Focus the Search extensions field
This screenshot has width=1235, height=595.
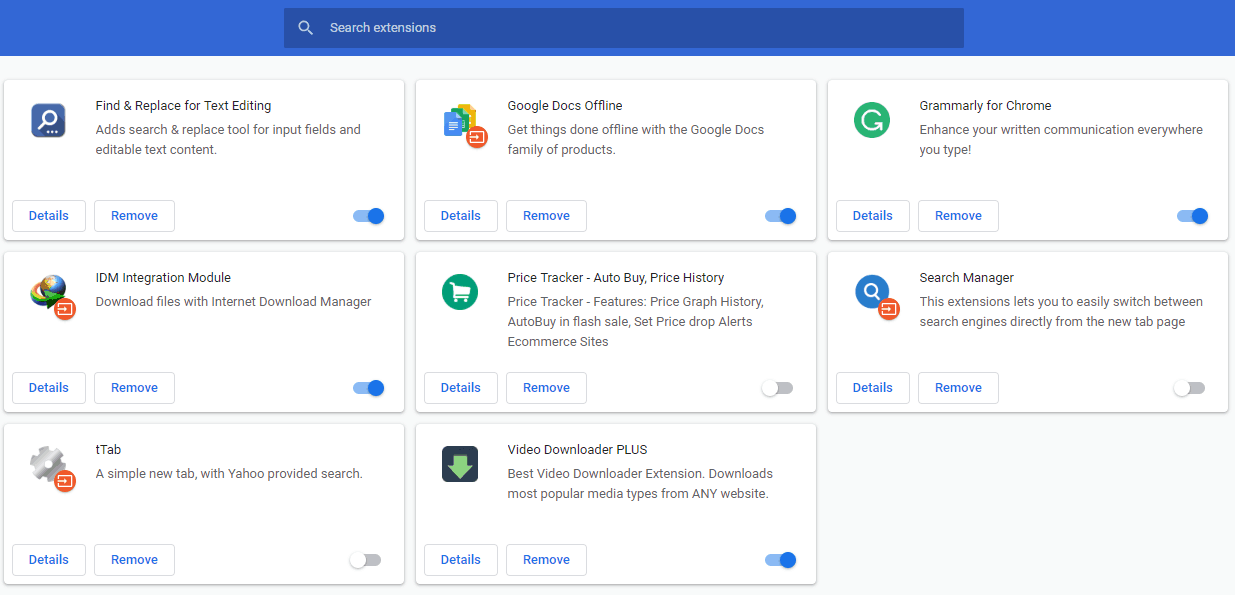(624, 28)
